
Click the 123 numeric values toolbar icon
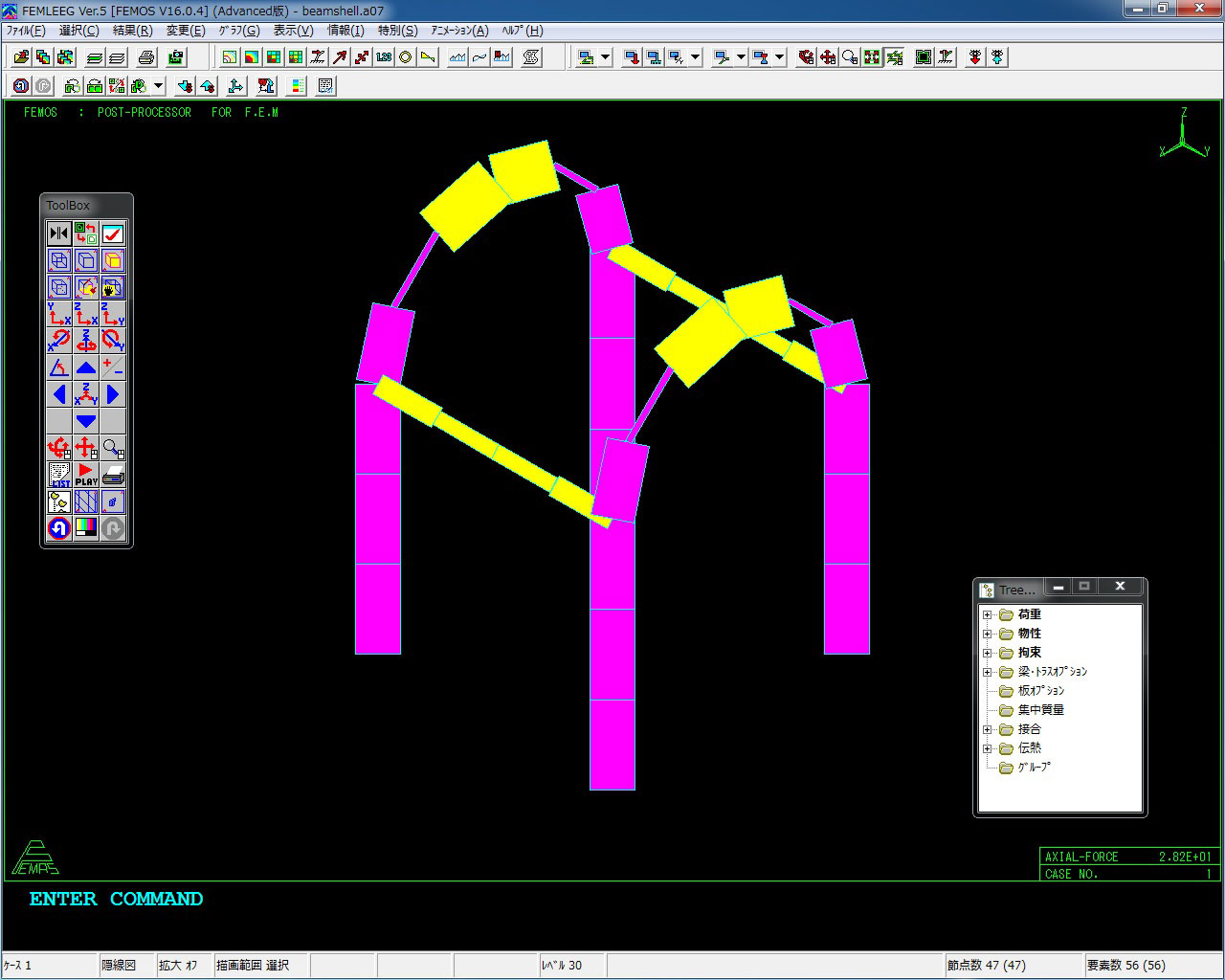point(384,57)
